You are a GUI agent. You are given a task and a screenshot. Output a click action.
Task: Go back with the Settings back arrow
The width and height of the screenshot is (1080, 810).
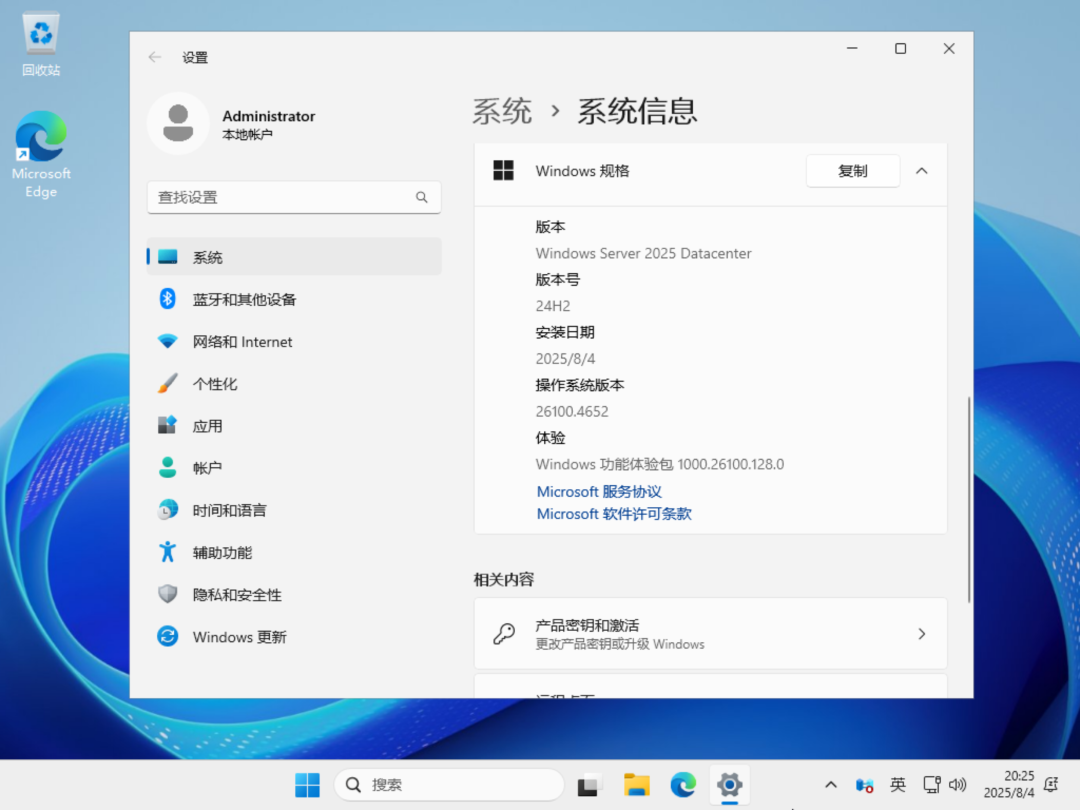click(x=154, y=57)
